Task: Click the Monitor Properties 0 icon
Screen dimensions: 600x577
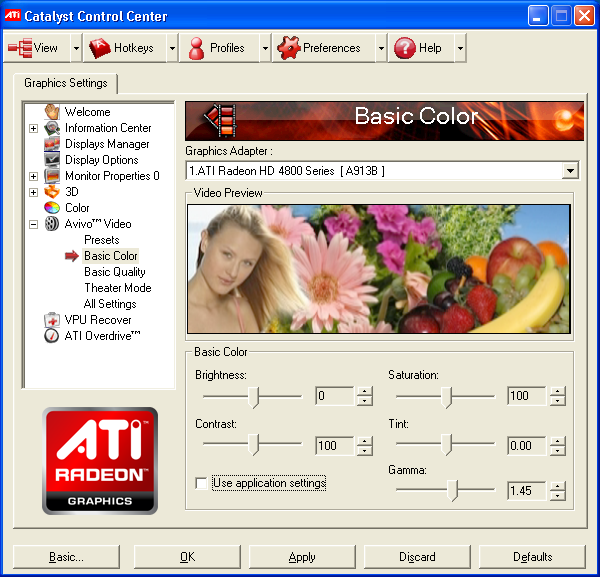Action: 52,176
